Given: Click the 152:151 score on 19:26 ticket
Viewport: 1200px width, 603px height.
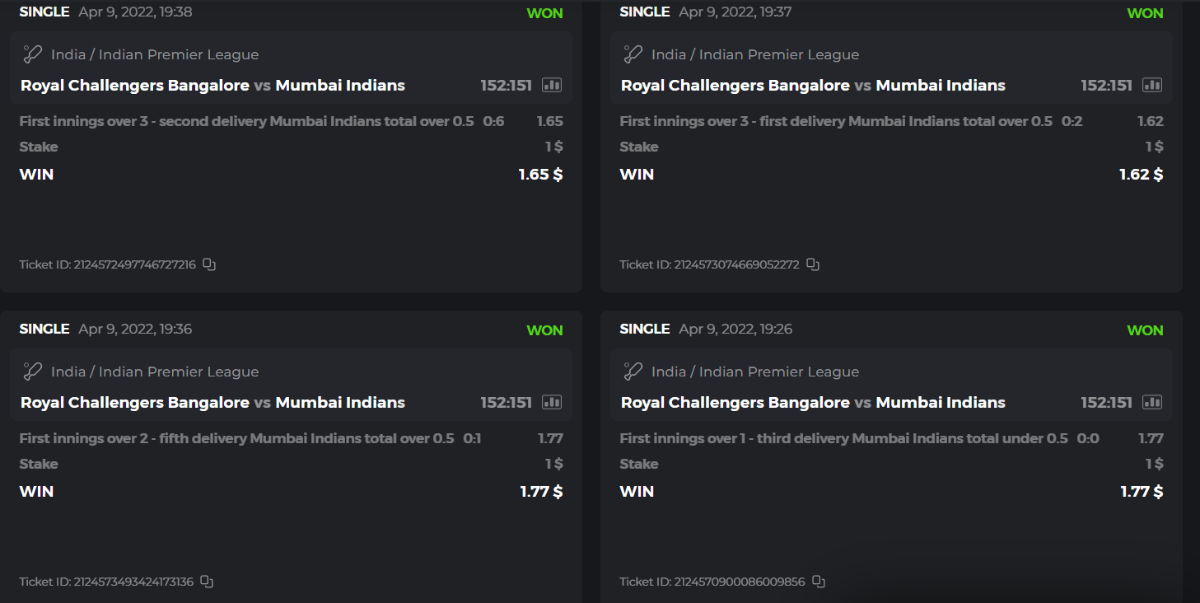Looking at the screenshot, I should click(x=1106, y=402).
